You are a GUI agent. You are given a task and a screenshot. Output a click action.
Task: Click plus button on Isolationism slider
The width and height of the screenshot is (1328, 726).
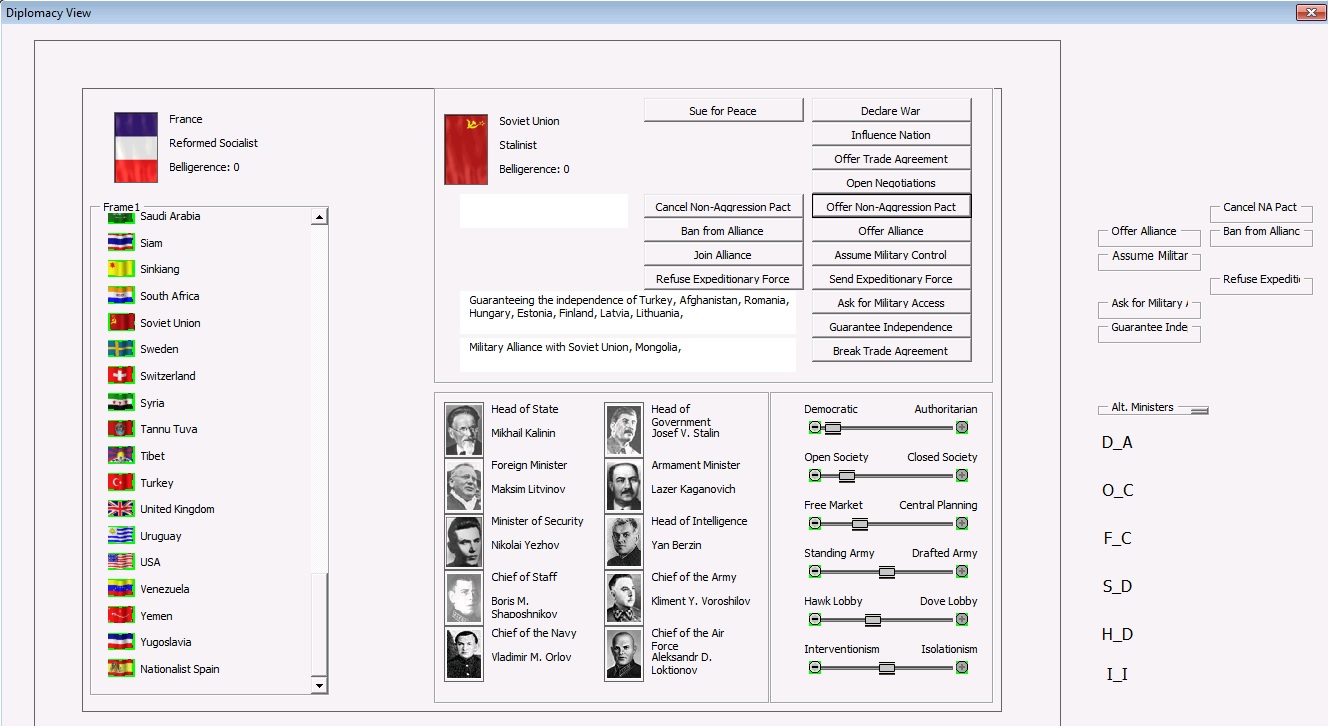click(962, 667)
